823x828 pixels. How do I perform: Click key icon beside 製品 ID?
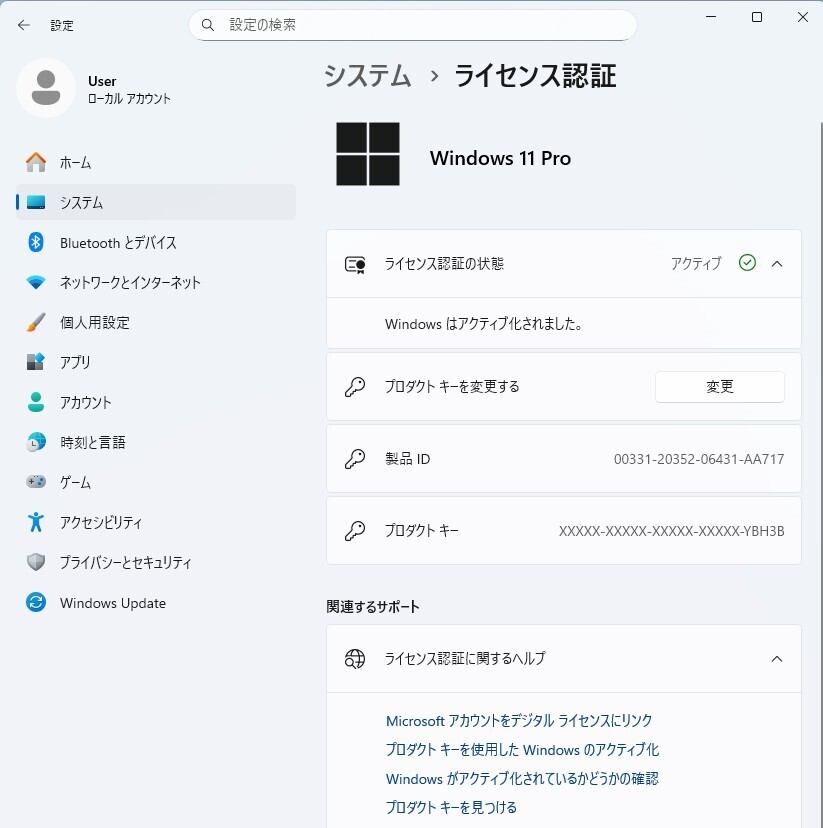pos(355,459)
